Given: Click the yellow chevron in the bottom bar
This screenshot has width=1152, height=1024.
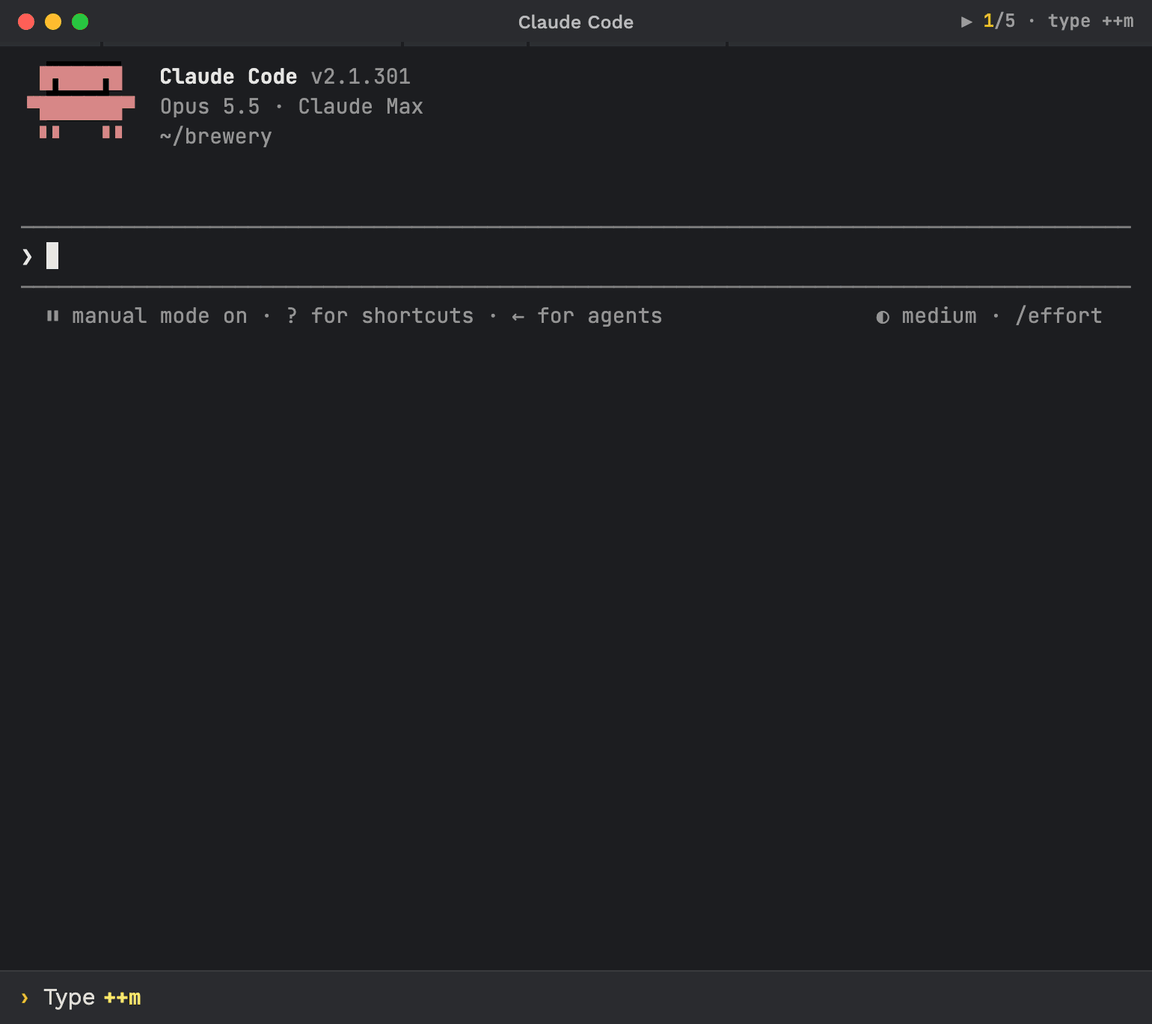Looking at the screenshot, I should coord(24,998).
